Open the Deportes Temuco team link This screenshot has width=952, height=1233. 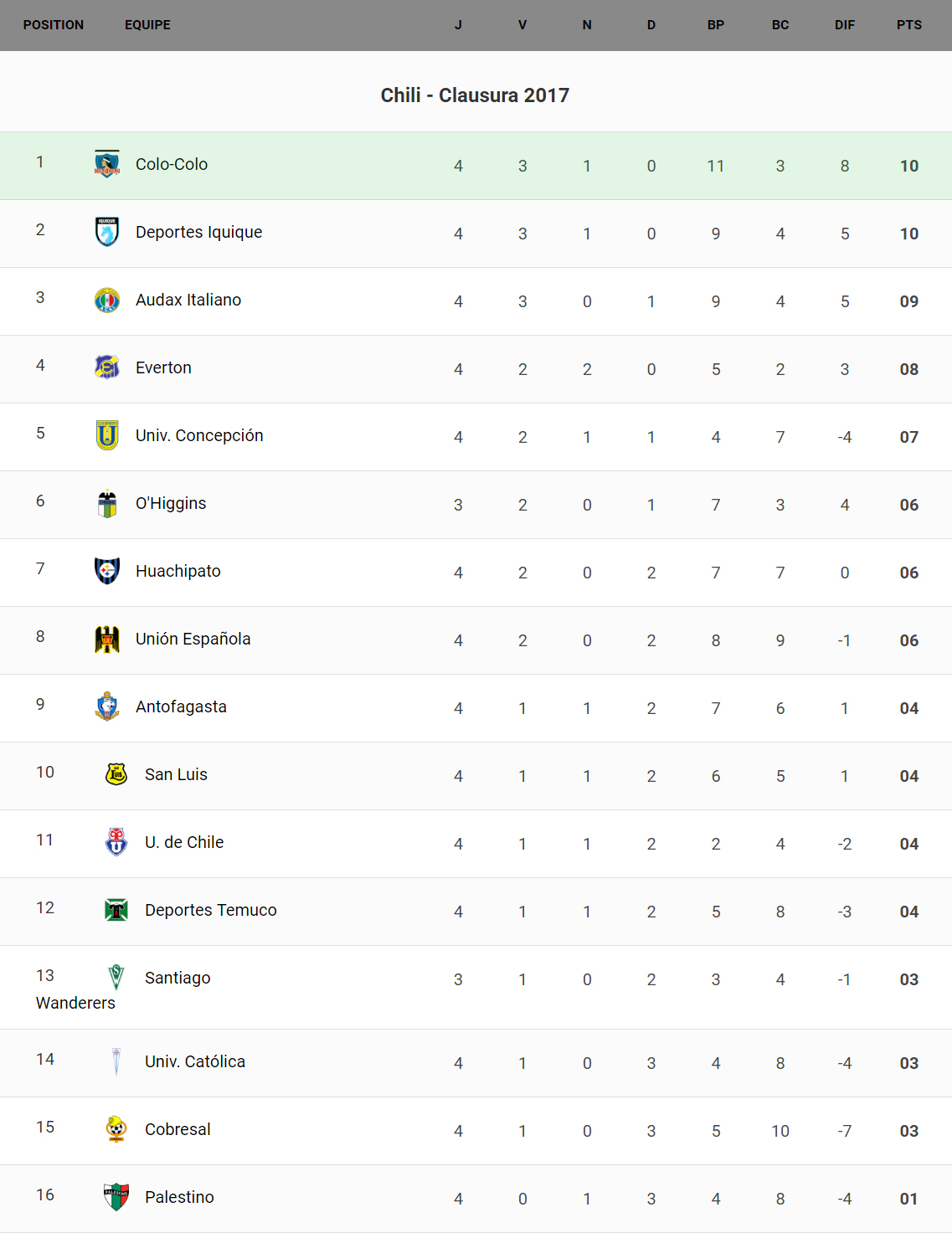coord(210,910)
